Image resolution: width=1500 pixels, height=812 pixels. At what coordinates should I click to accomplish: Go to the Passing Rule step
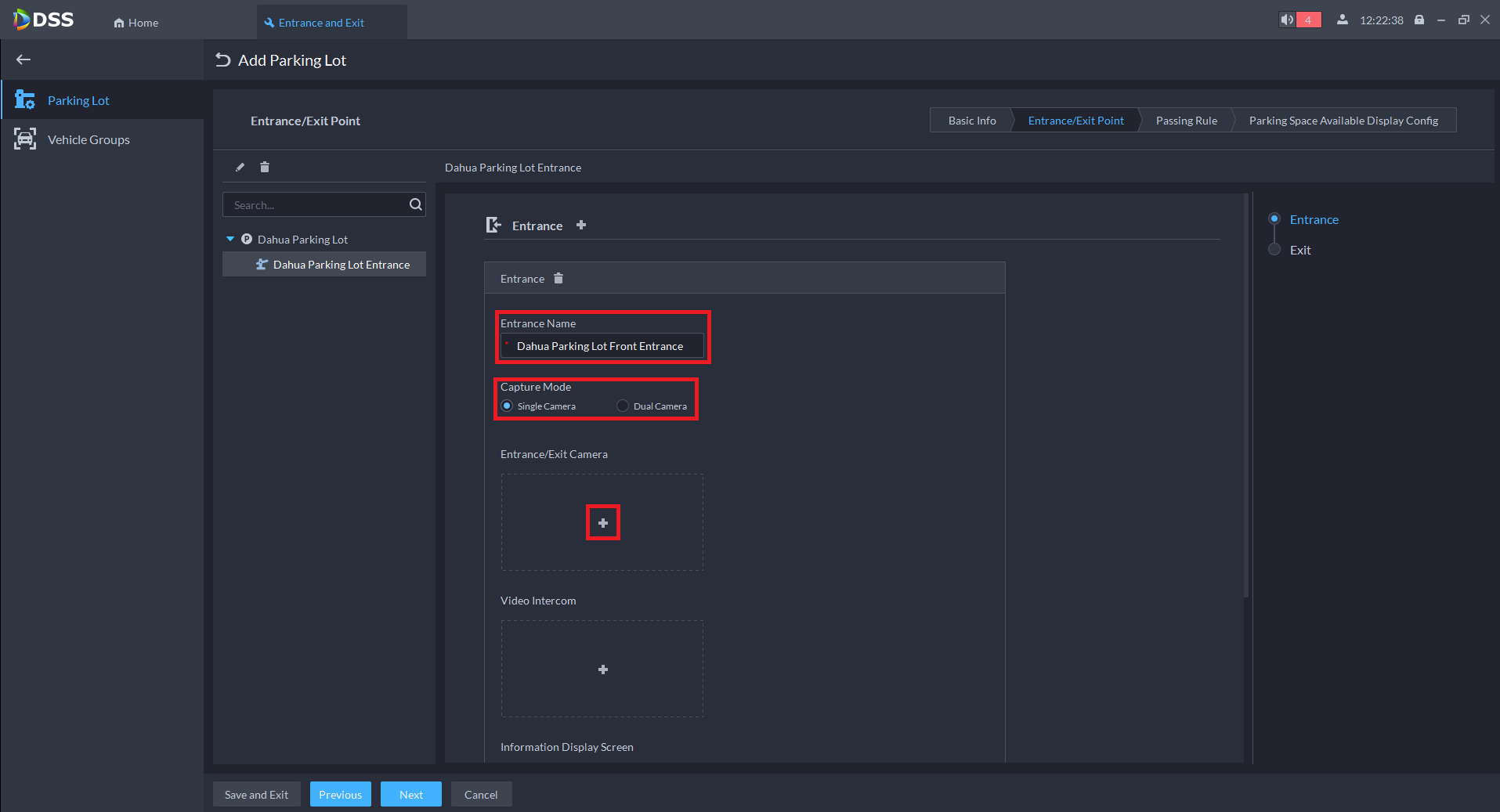point(1186,121)
